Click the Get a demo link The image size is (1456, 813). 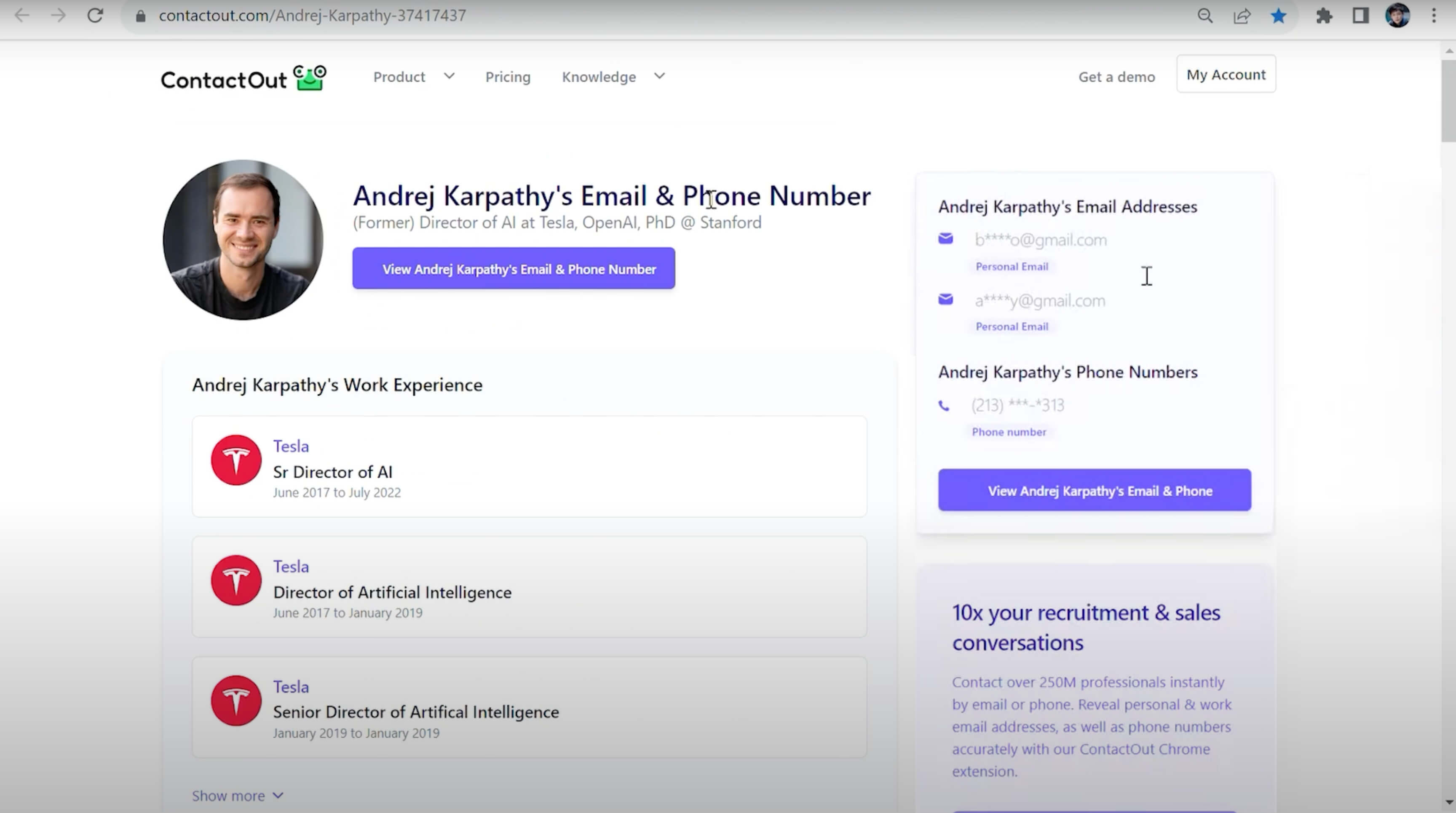tap(1116, 77)
